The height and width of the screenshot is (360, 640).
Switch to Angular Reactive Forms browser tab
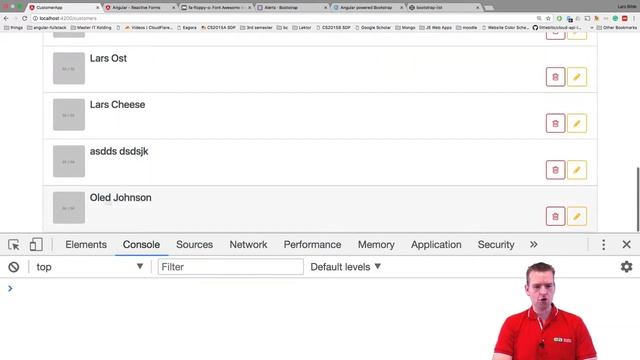pyautogui.click(x=140, y=7)
